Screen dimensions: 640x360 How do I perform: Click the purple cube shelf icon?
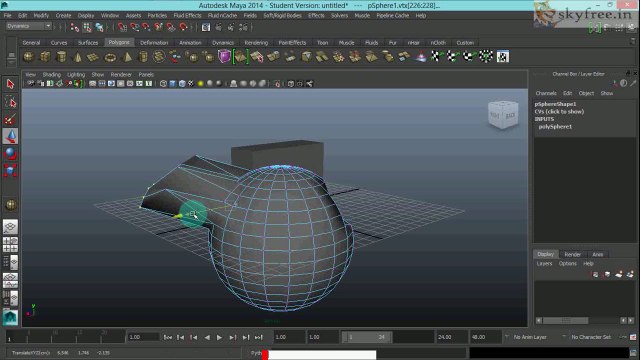pos(224,56)
